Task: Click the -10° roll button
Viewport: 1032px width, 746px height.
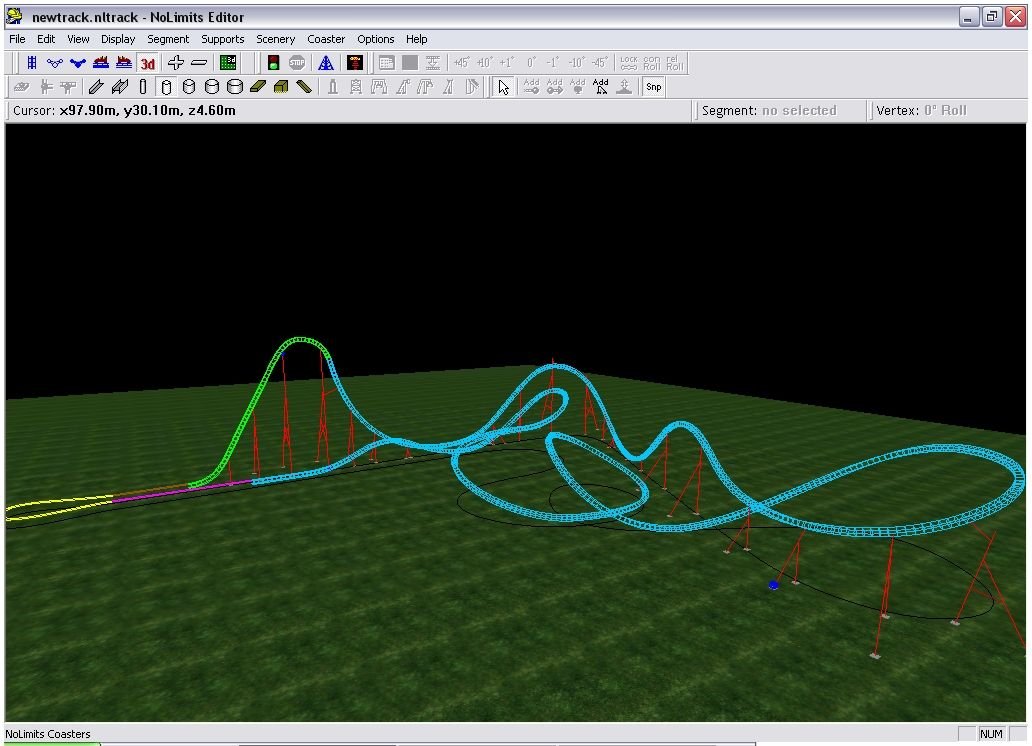Action: pos(577,63)
